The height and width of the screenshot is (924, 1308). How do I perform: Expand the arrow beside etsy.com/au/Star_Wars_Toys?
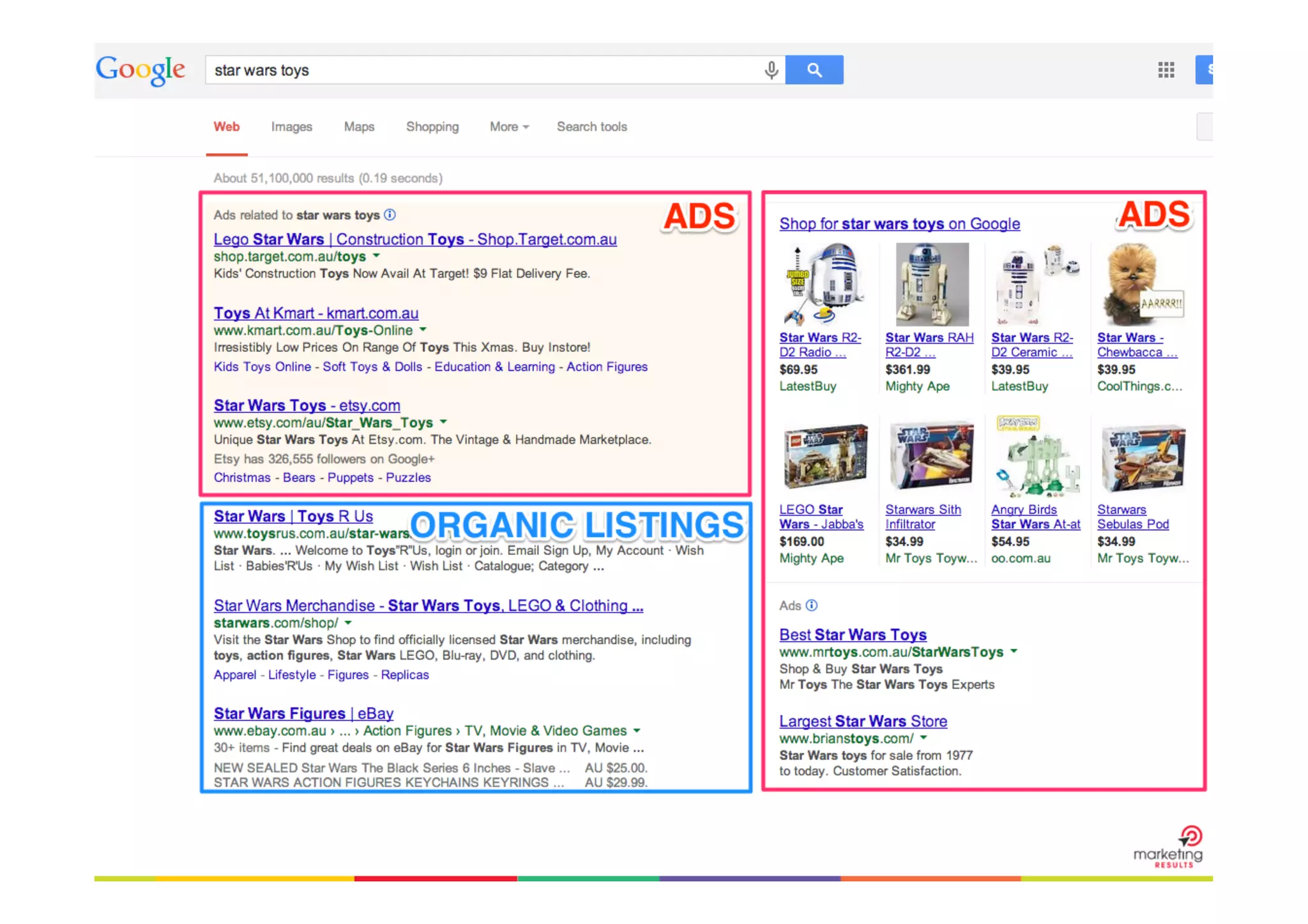443,421
